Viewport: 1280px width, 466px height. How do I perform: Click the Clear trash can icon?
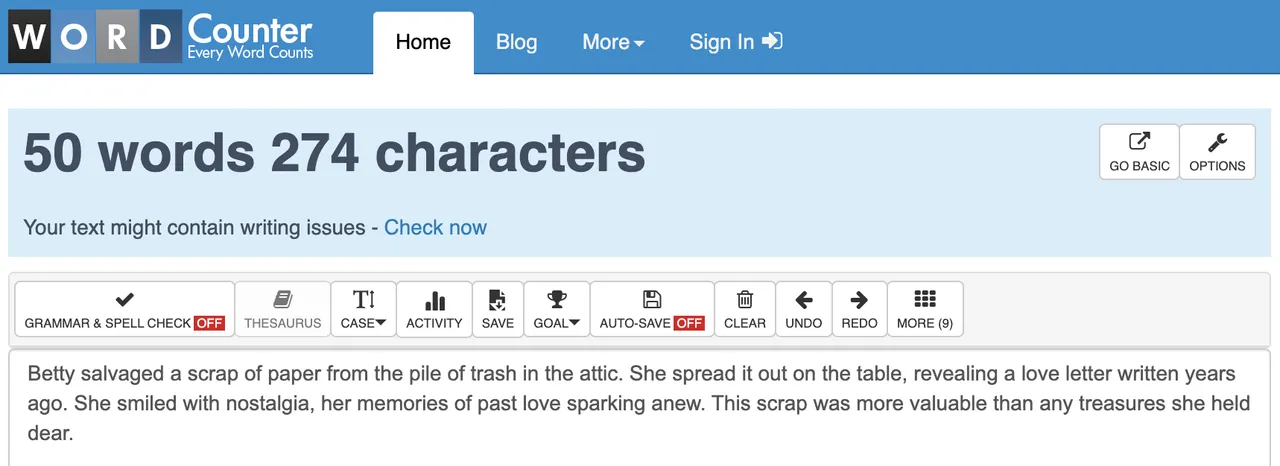[x=745, y=300]
